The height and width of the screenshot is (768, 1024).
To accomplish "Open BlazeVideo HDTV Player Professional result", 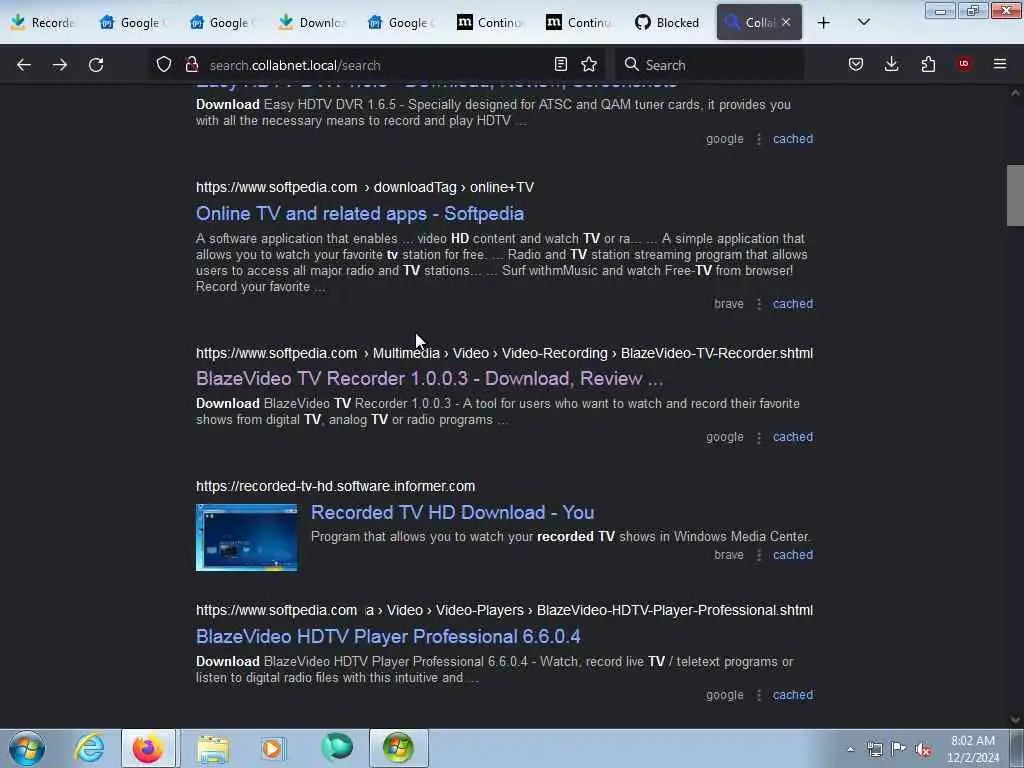I will [x=388, y=637].
